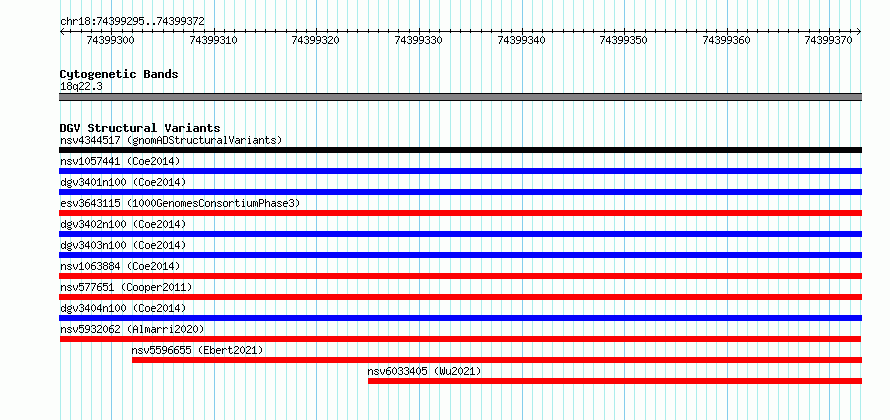Viewport: 890px width, 420px height.
Task: Click dgv3404n100 (Coe2014) label
Action: tap(123, 308)
